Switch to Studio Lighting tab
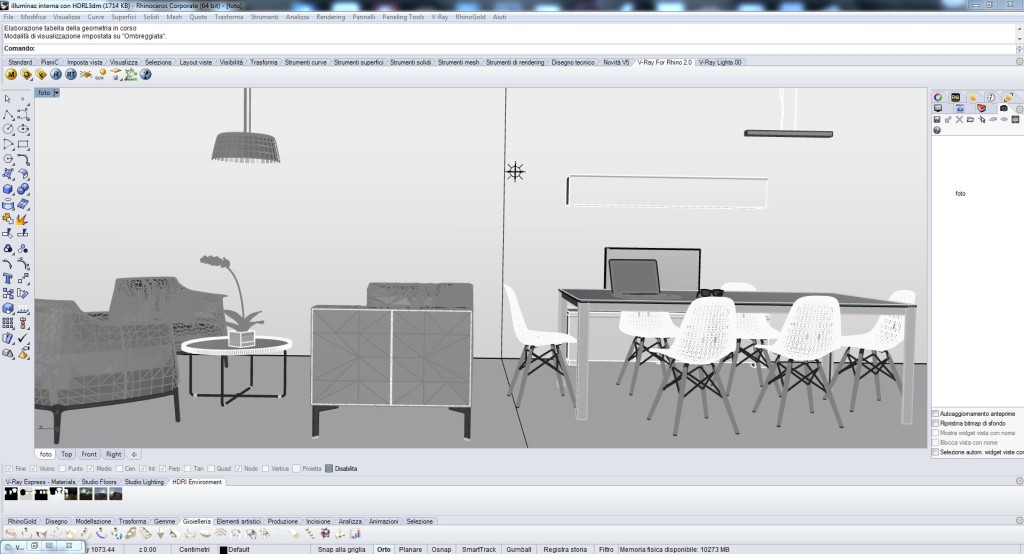Screen dimensions: 1024x554 [x=144, y=481]
